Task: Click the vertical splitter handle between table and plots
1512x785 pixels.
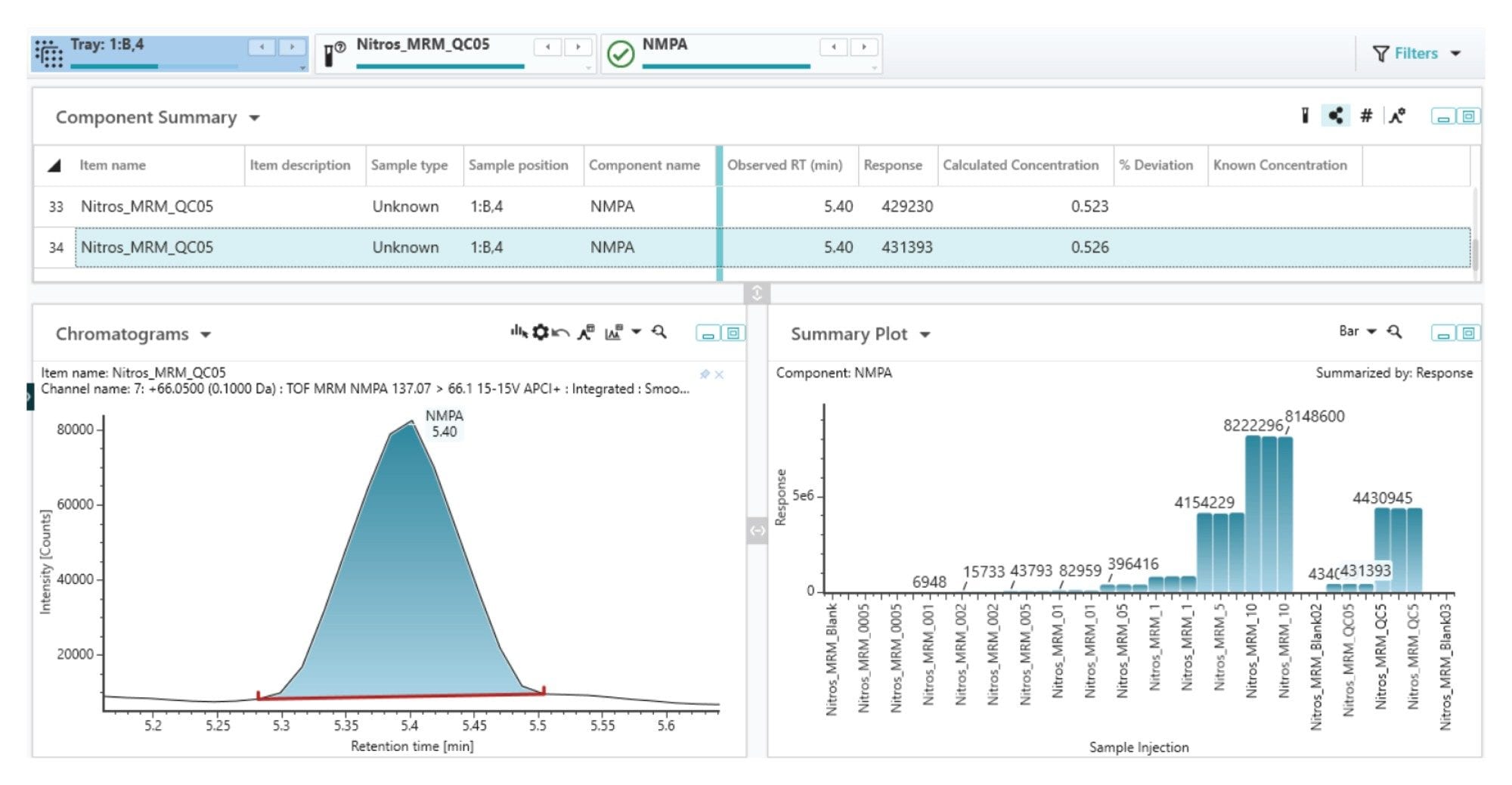Action: (757, 293)
